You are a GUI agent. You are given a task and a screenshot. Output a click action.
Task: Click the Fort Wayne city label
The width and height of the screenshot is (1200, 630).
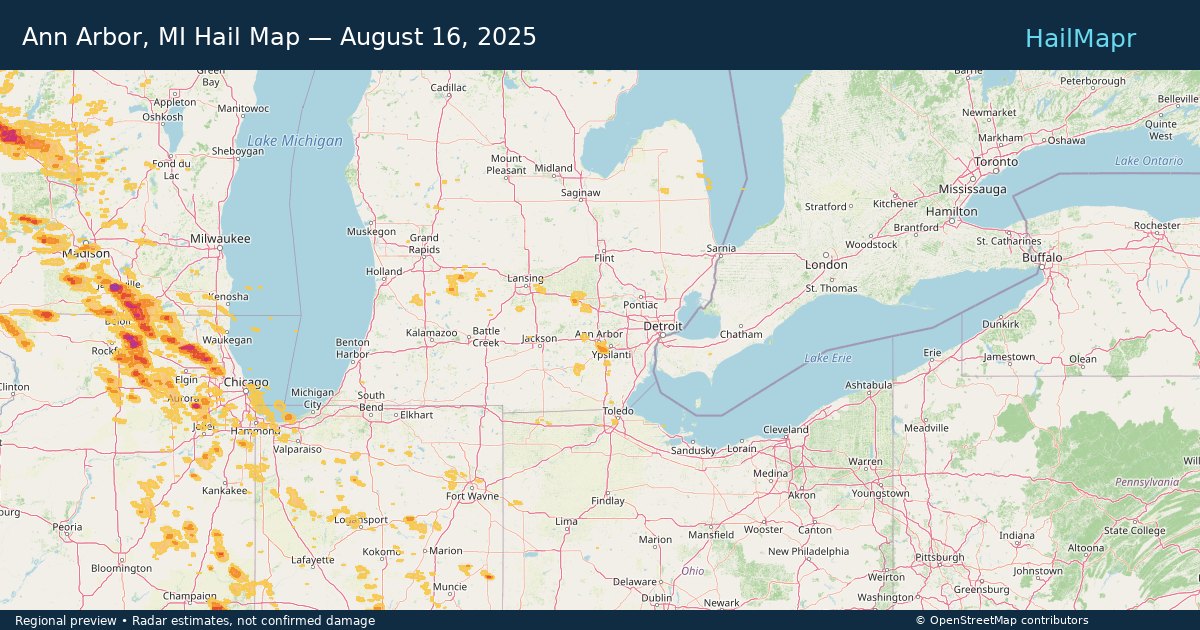[x=472, y=497]
